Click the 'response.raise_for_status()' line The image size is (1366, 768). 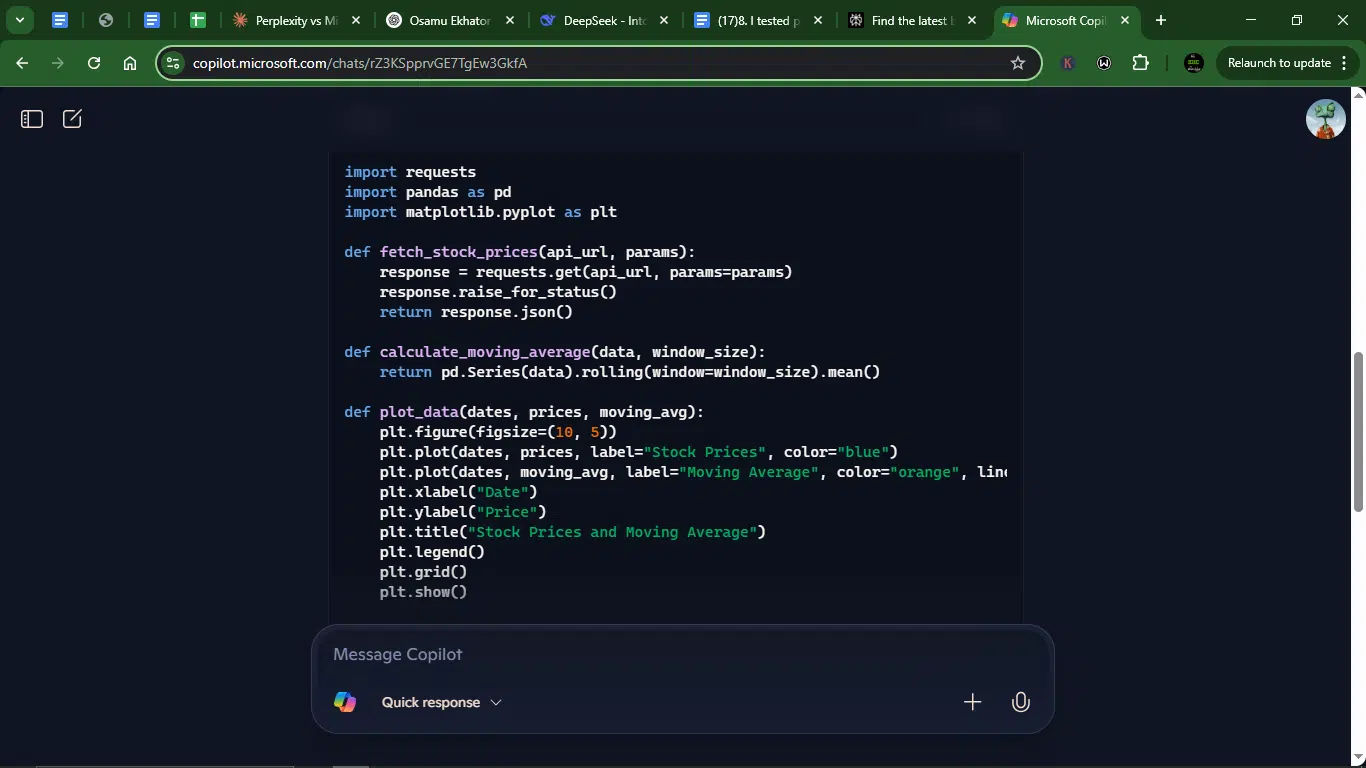[498, 292]
